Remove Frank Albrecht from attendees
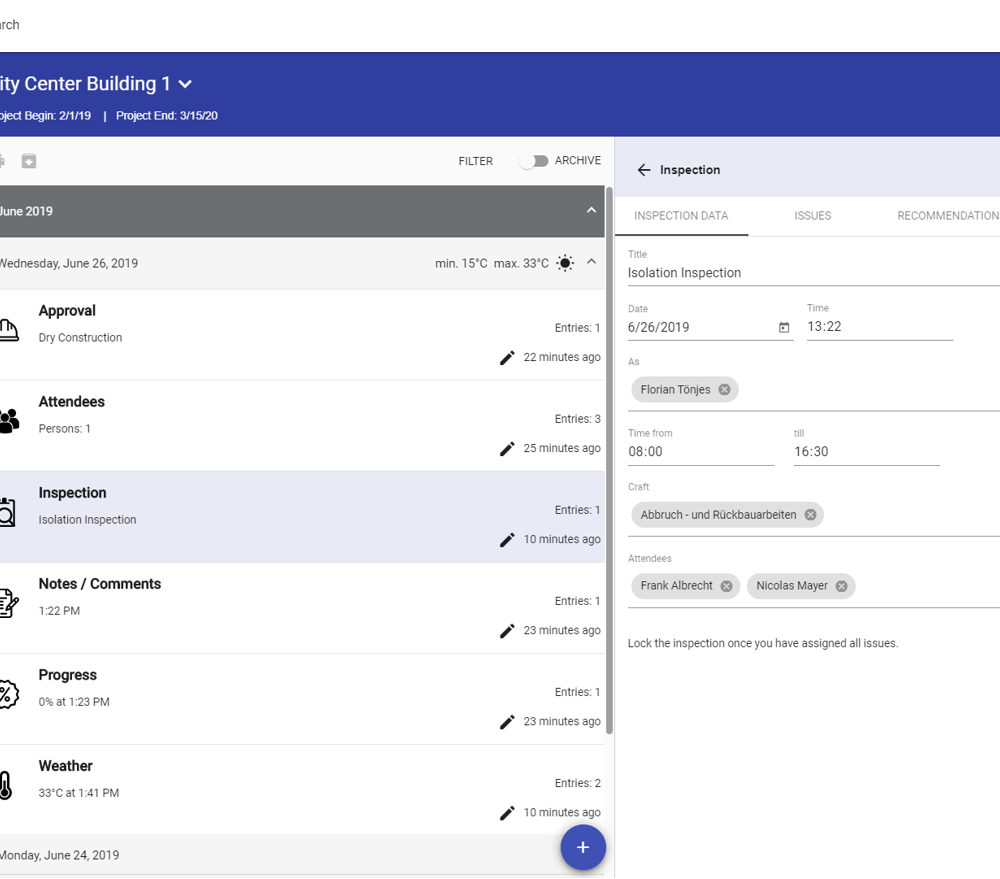Screen dimensions: 1000x879 point(726,586)
